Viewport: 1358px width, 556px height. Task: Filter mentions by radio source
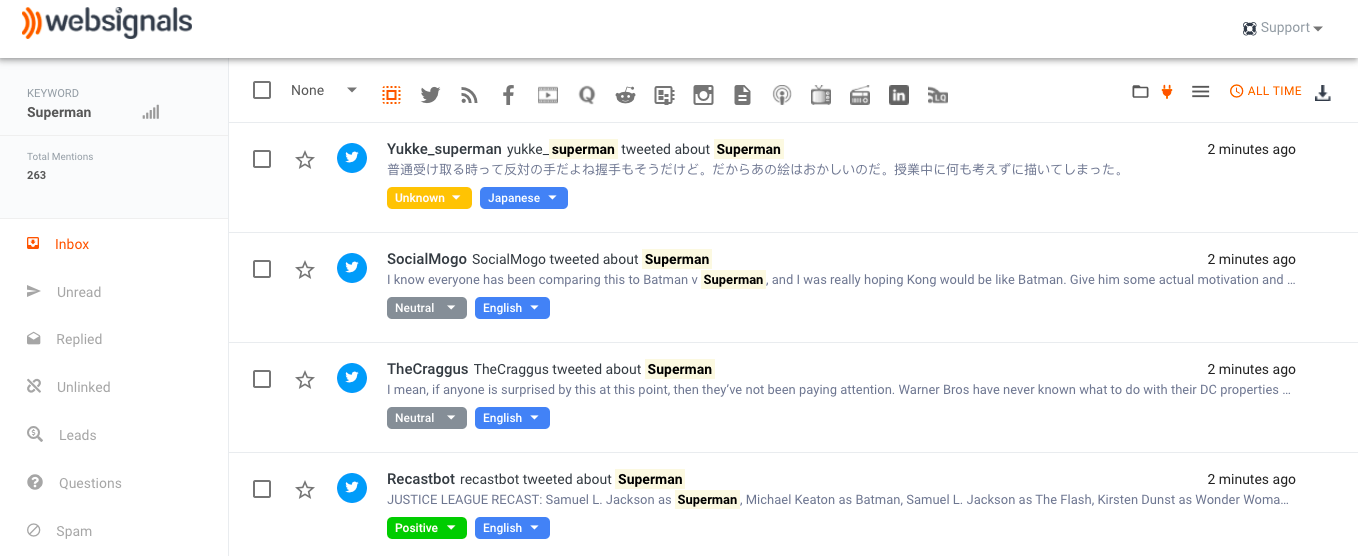[x=860, y=95]
